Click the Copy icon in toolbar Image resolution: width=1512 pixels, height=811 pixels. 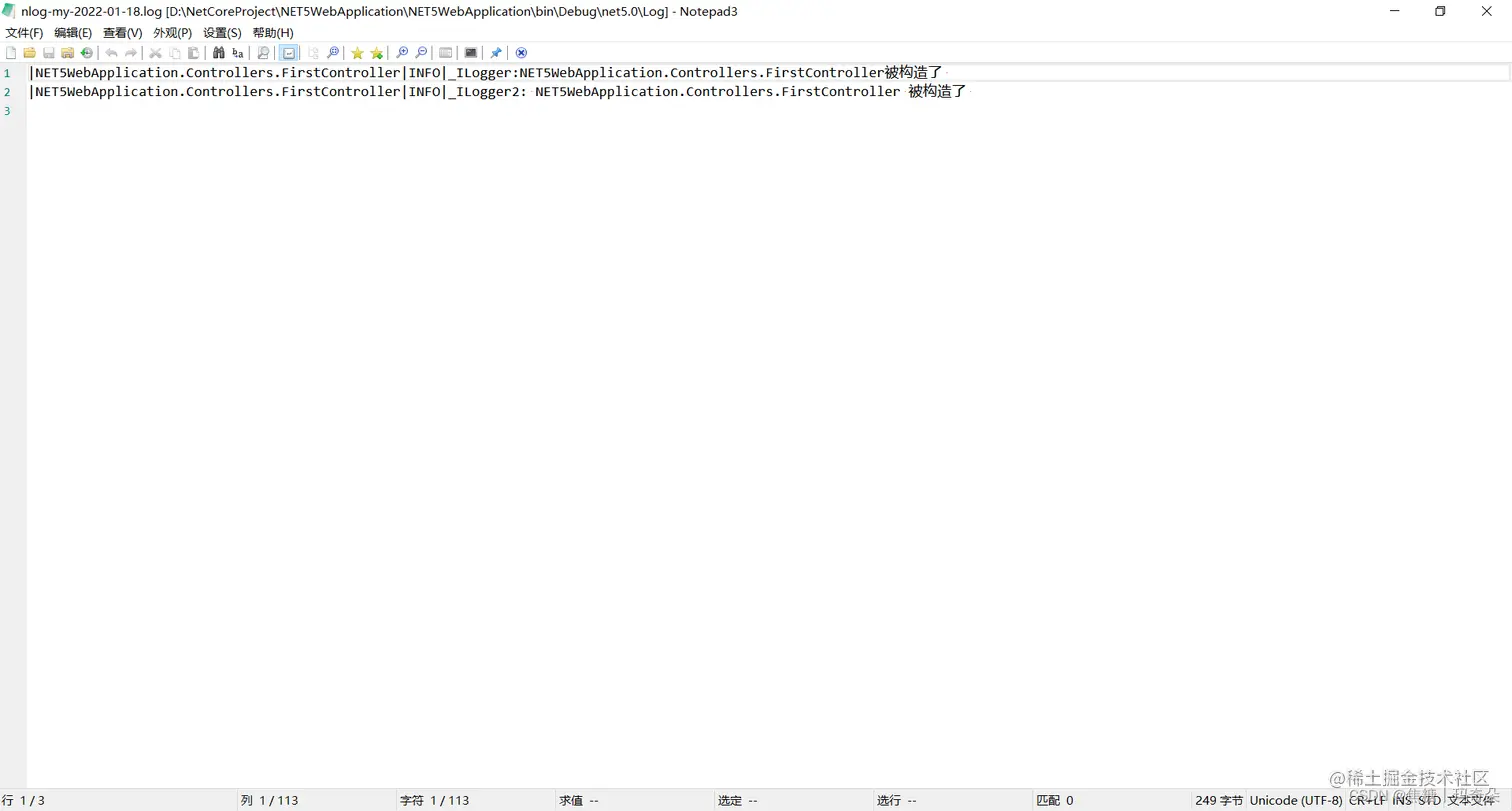click(x=174, y=53)
